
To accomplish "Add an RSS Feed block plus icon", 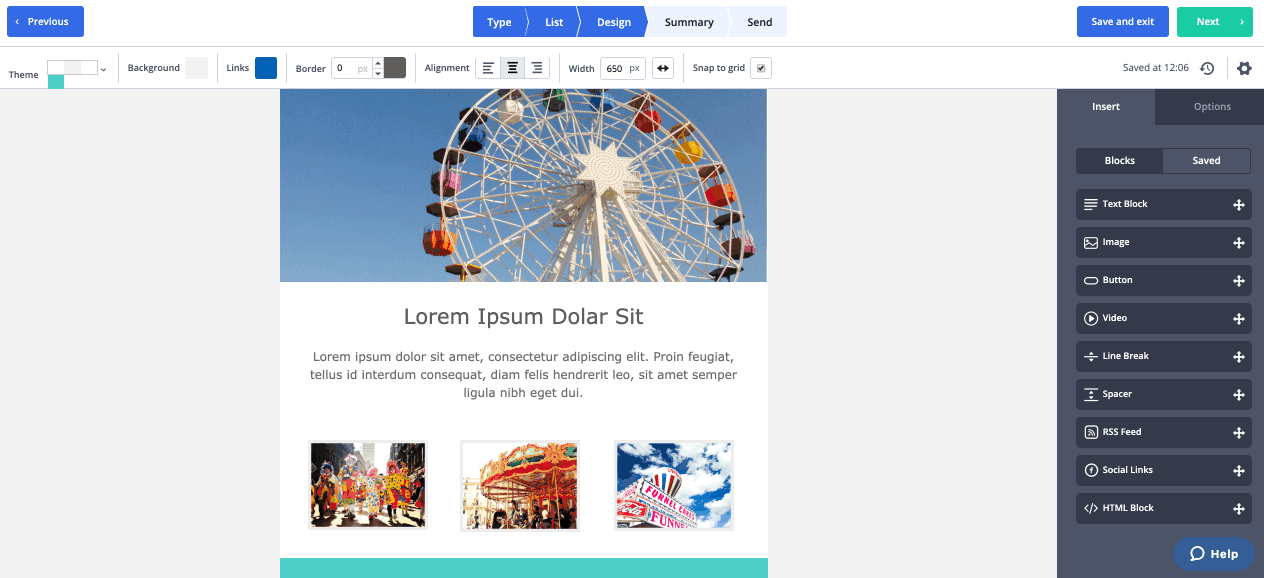I will (x=1238, y=433).
